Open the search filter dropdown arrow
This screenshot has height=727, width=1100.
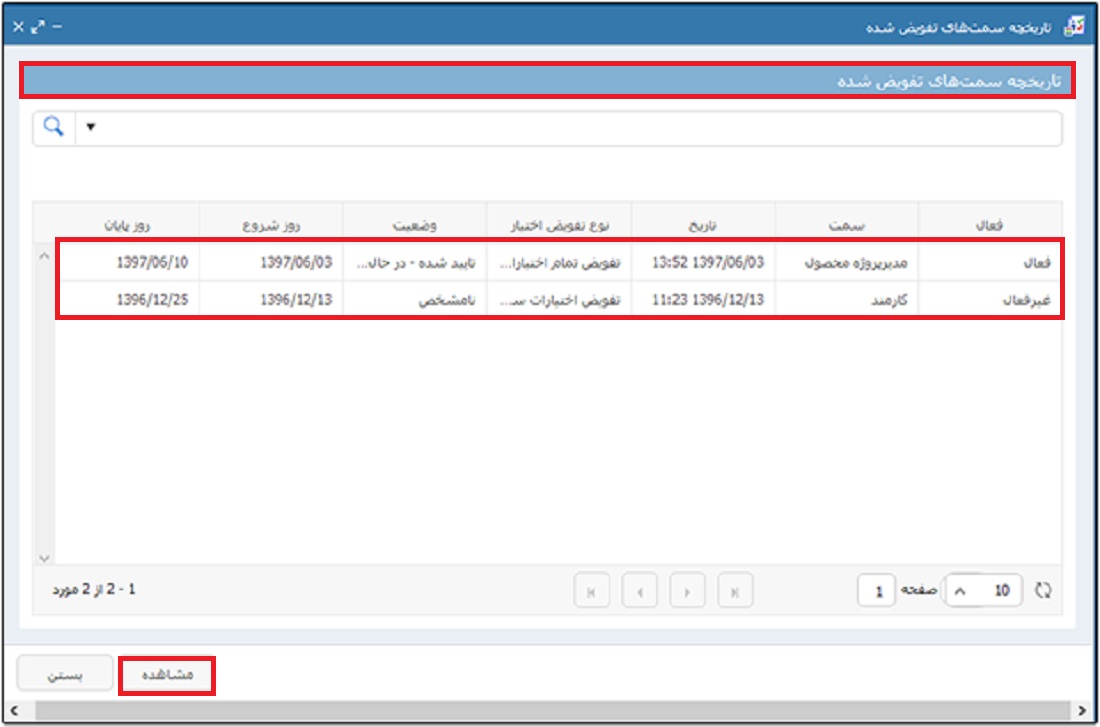[x=91, y=128]
